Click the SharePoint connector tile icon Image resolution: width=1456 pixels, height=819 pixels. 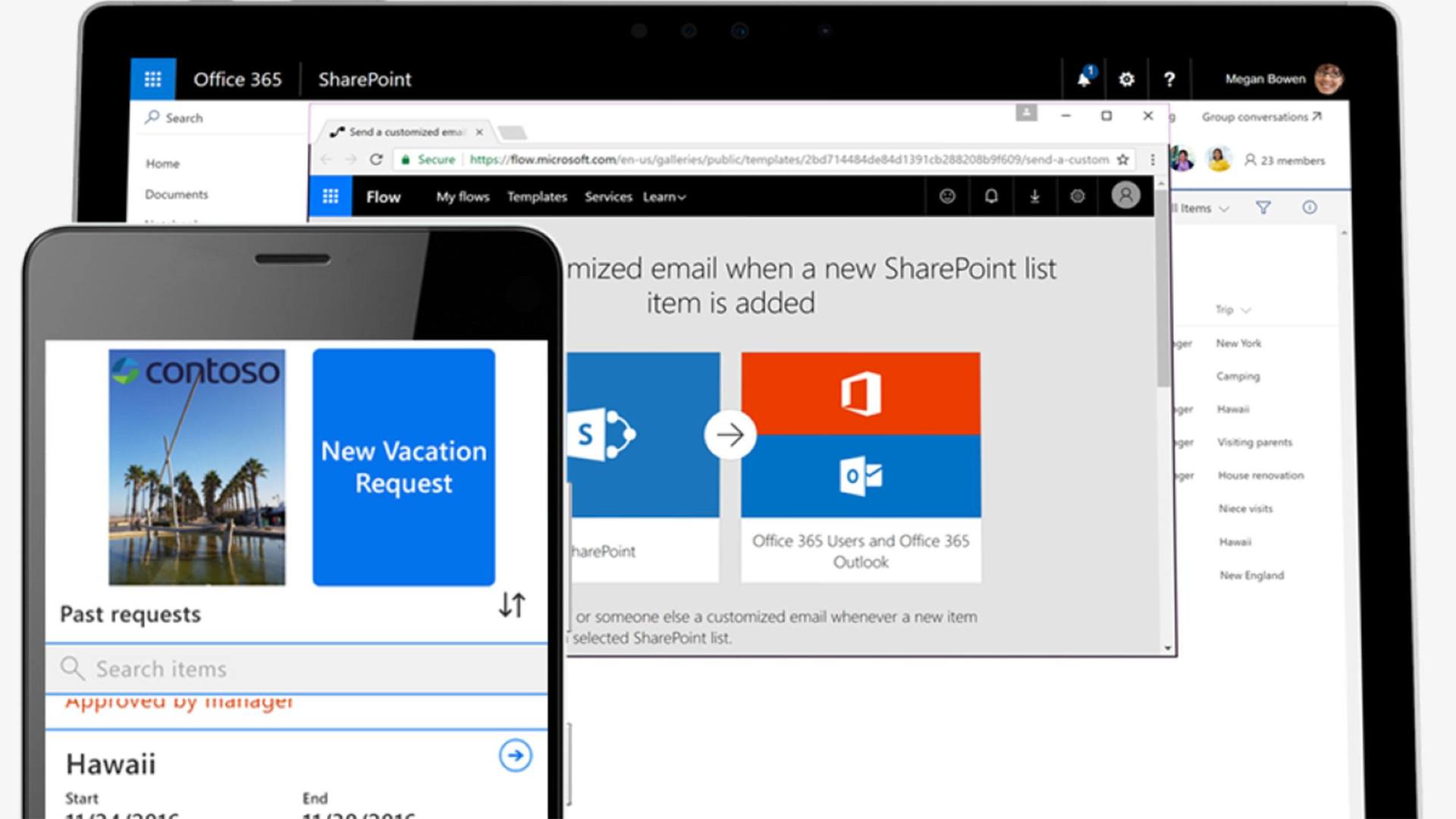[603, 435]
